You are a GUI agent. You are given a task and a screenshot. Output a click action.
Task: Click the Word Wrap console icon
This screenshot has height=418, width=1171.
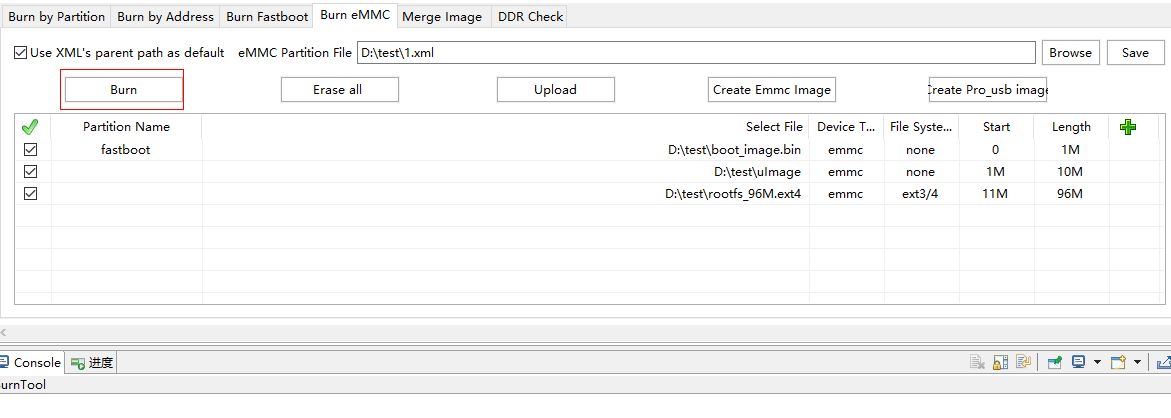(1023, 363)
